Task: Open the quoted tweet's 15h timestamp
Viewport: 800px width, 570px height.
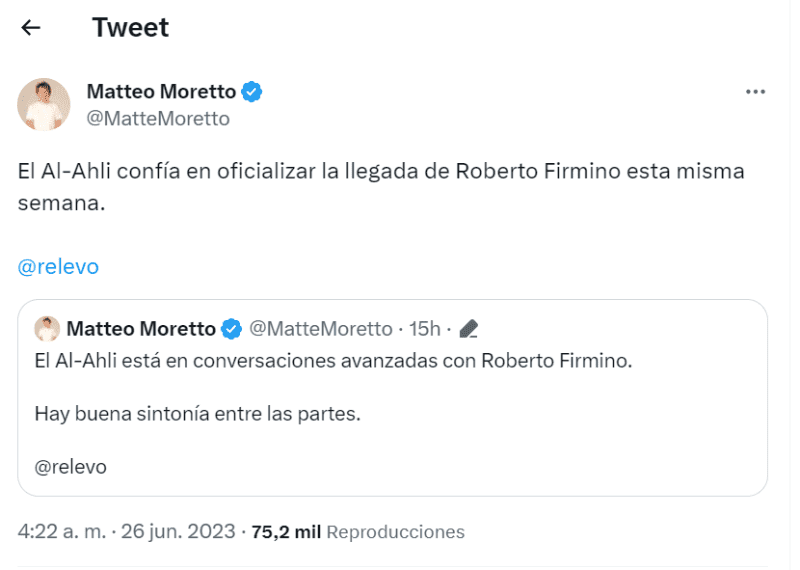Action: 425,328
